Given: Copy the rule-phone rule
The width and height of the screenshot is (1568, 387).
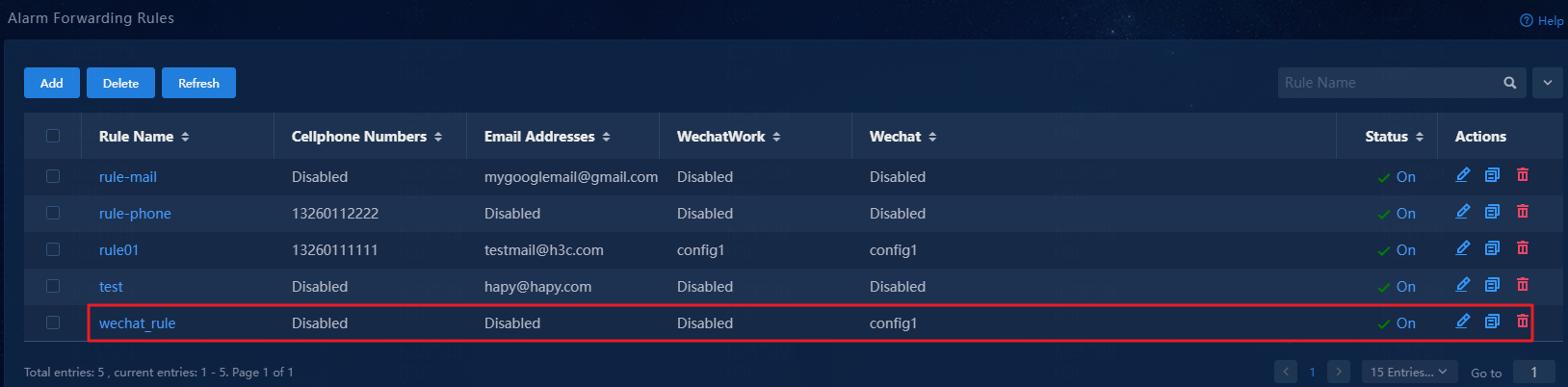Looking at the screenshot, I should point(1492,212).
